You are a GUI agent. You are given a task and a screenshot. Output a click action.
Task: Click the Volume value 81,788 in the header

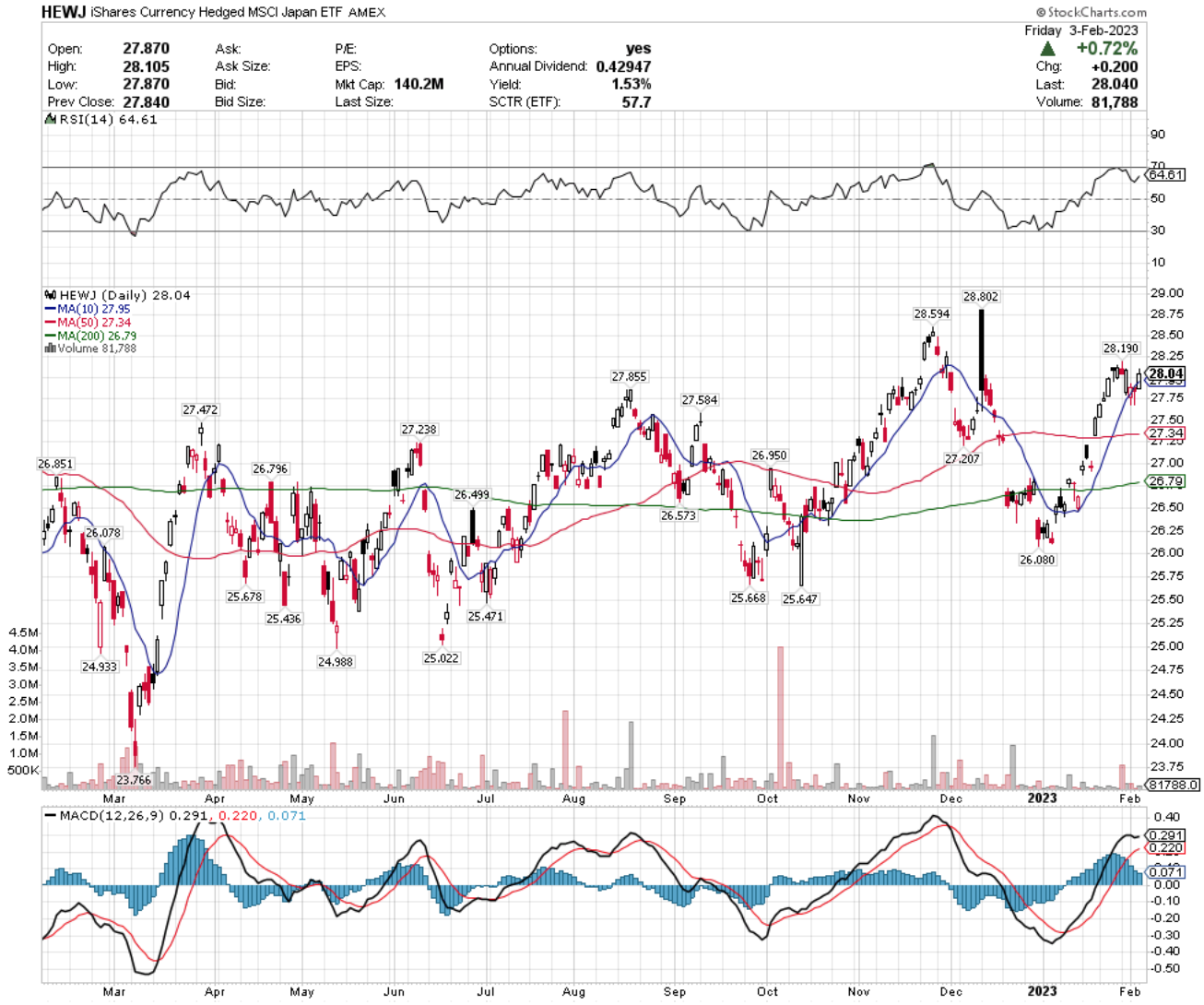1114,101
